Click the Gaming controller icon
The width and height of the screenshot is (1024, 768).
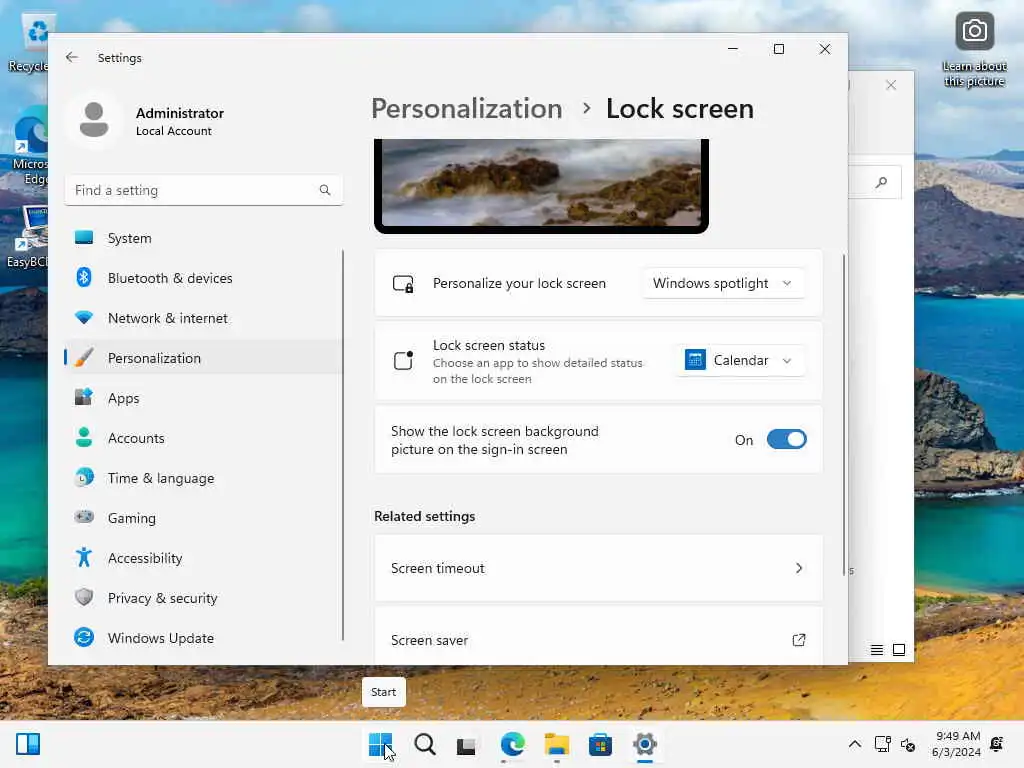pos(84,517)
